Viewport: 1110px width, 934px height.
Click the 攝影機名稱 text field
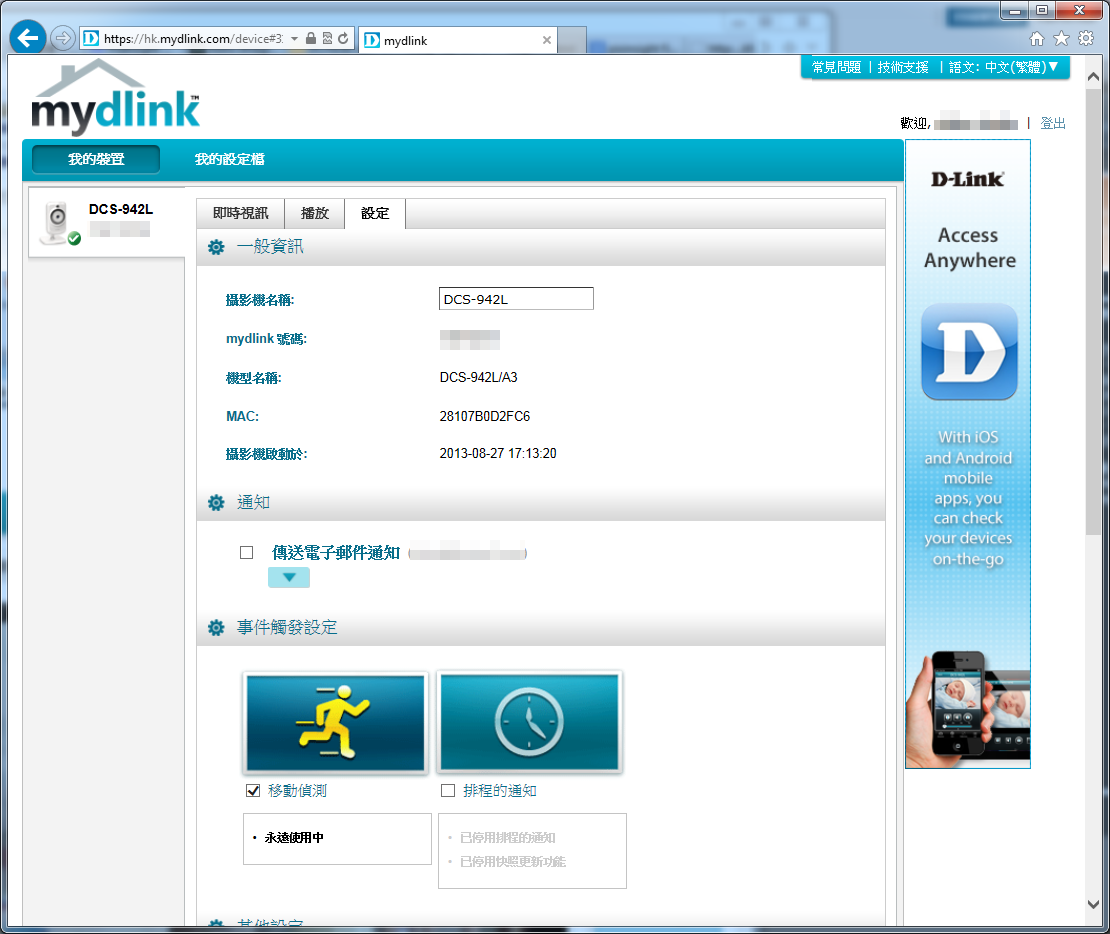click(x=516, y=299)
